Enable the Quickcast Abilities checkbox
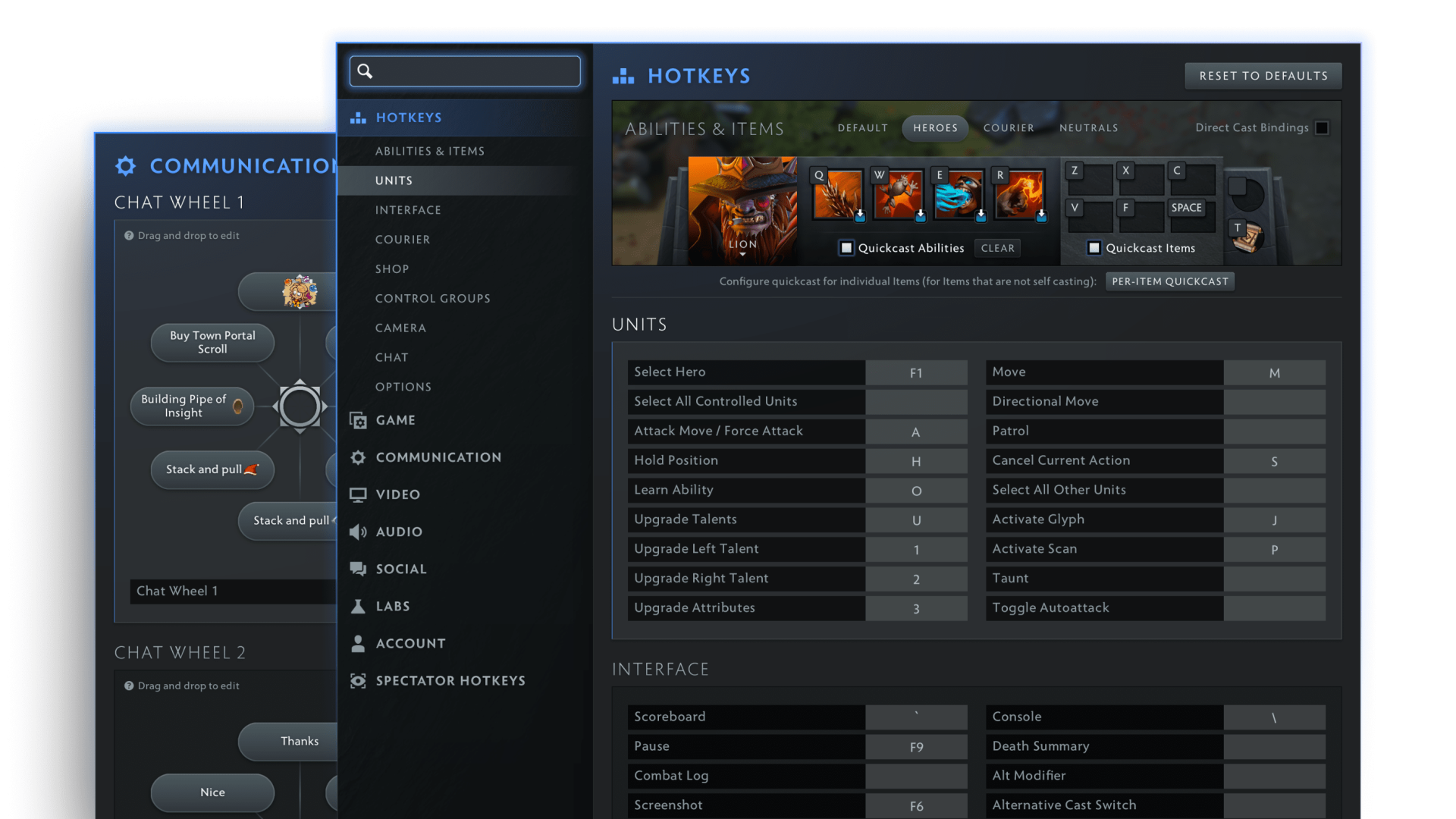The image size is (1456, 819). (846, 248)
